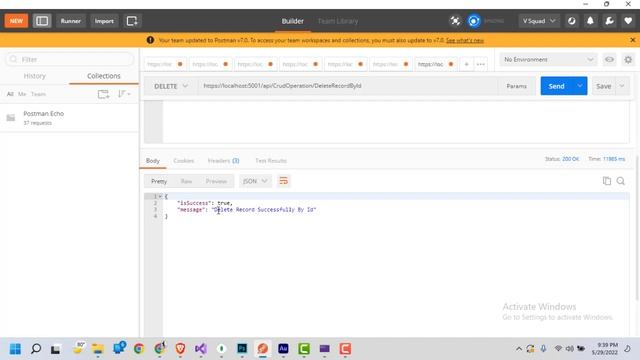
Task: Dismiss the orange update banner
Action: click(633, 40)
